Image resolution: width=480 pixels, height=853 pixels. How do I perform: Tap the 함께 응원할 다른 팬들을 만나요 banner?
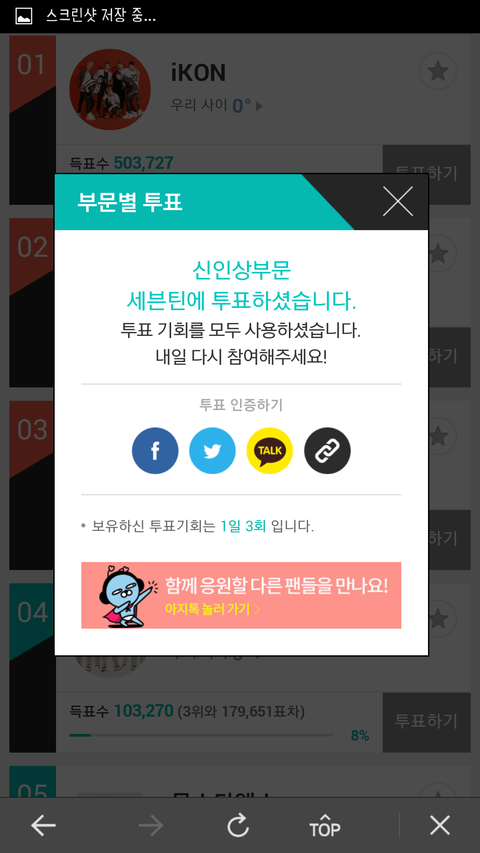click(241, 595)
